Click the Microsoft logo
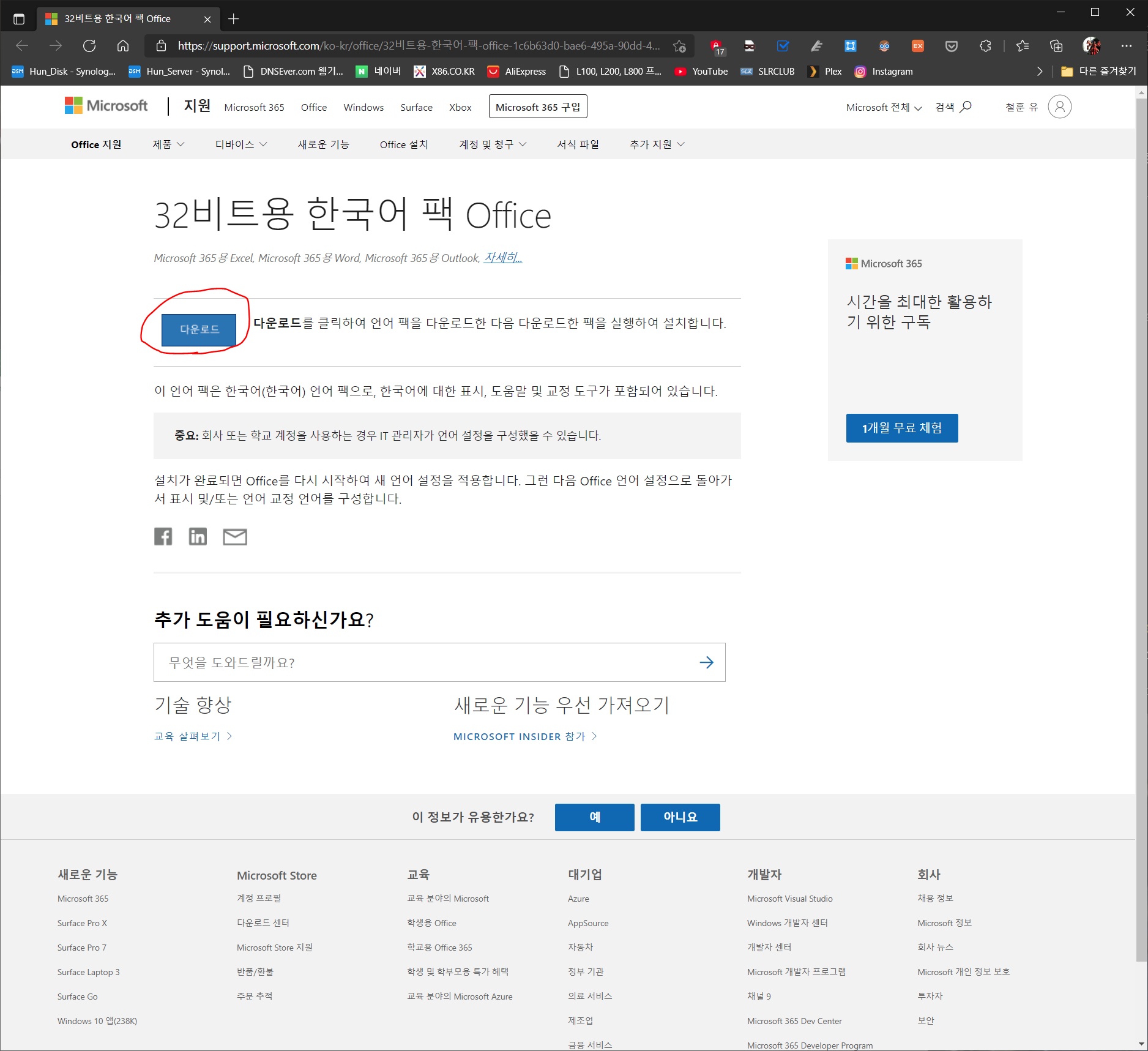The height and width of the screenshot is (1051, 1148). (x=106, y=106)
